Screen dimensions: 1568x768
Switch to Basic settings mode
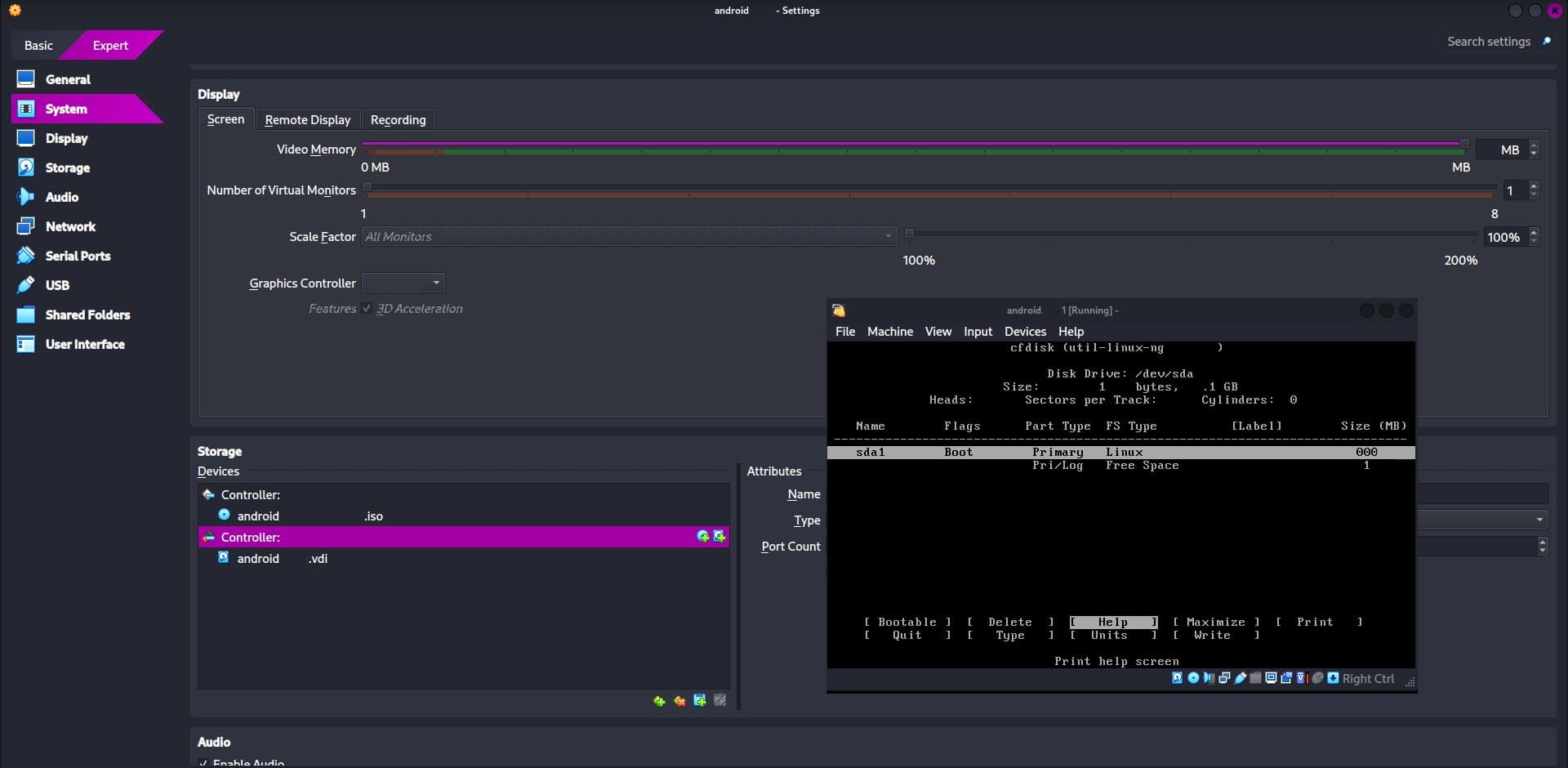(x=38, y=46)
